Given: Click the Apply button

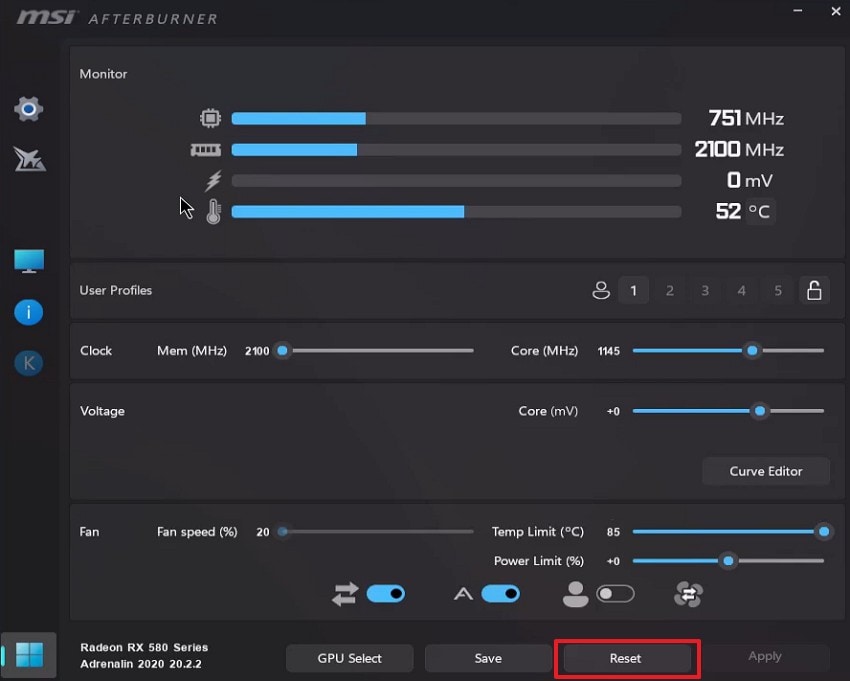Looking at the screenshot, I should (x=765, y=657).
